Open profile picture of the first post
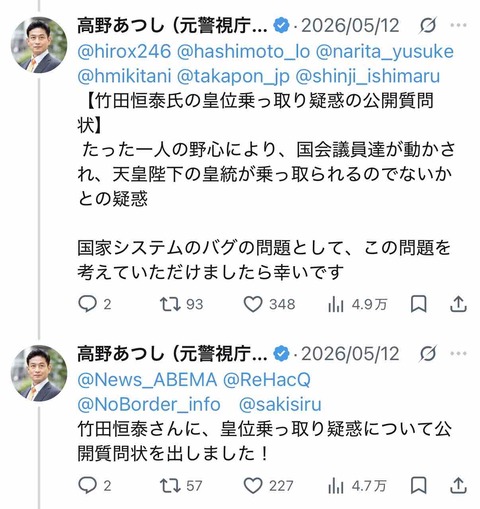The height and width of the screenshot is (509, 480). click(x=39, y=45)
